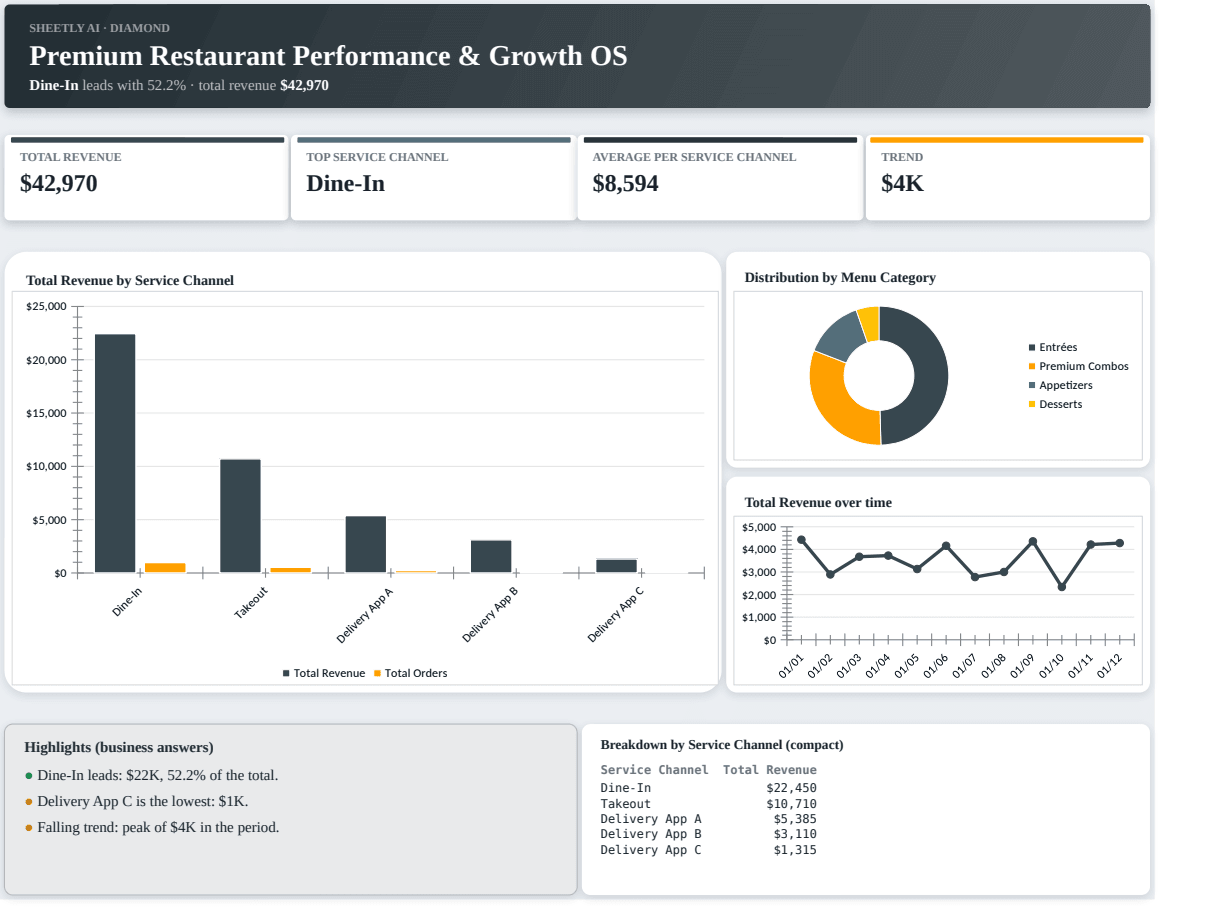Click table value $3,110 for Delivery App B
The image size is (1227, 922).
[795, 834]
